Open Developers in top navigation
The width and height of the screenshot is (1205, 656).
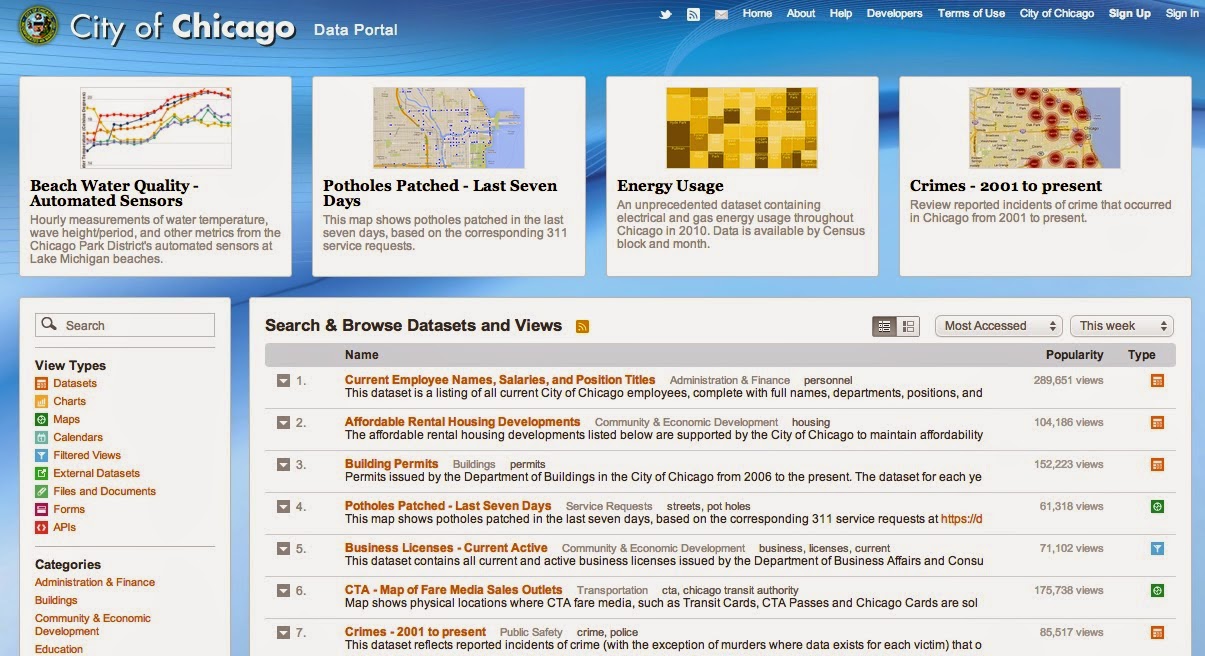click(x=894, y=13)
